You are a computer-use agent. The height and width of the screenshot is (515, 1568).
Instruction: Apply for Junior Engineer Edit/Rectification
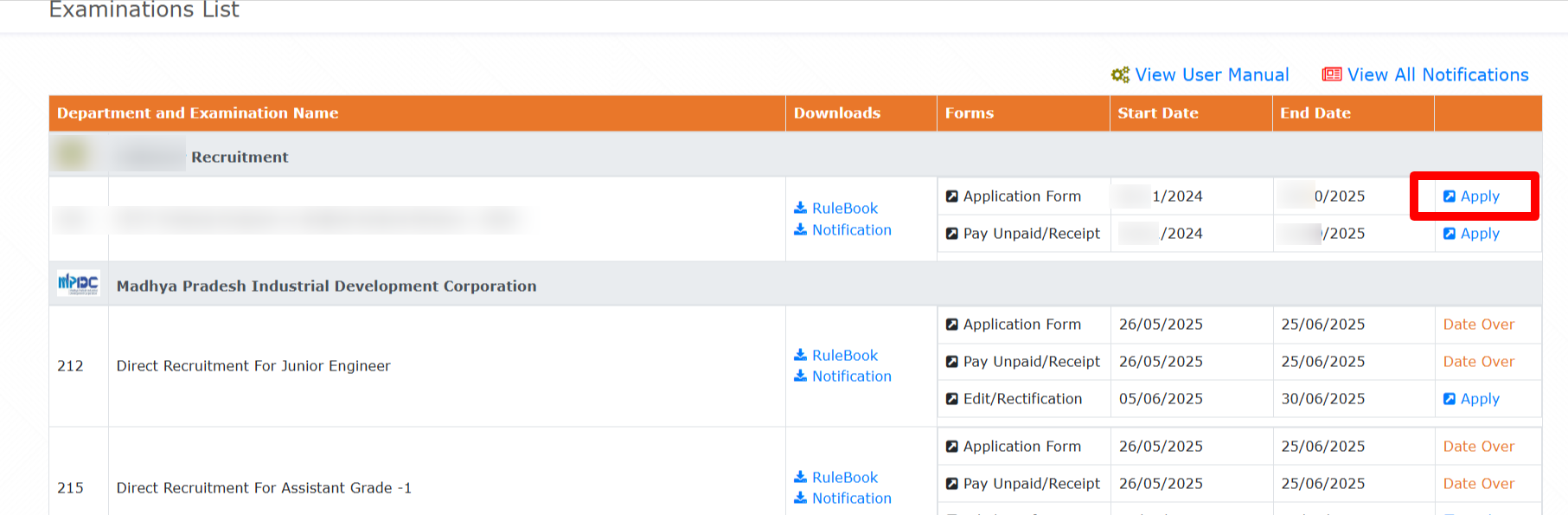(x=1479, y=399)
